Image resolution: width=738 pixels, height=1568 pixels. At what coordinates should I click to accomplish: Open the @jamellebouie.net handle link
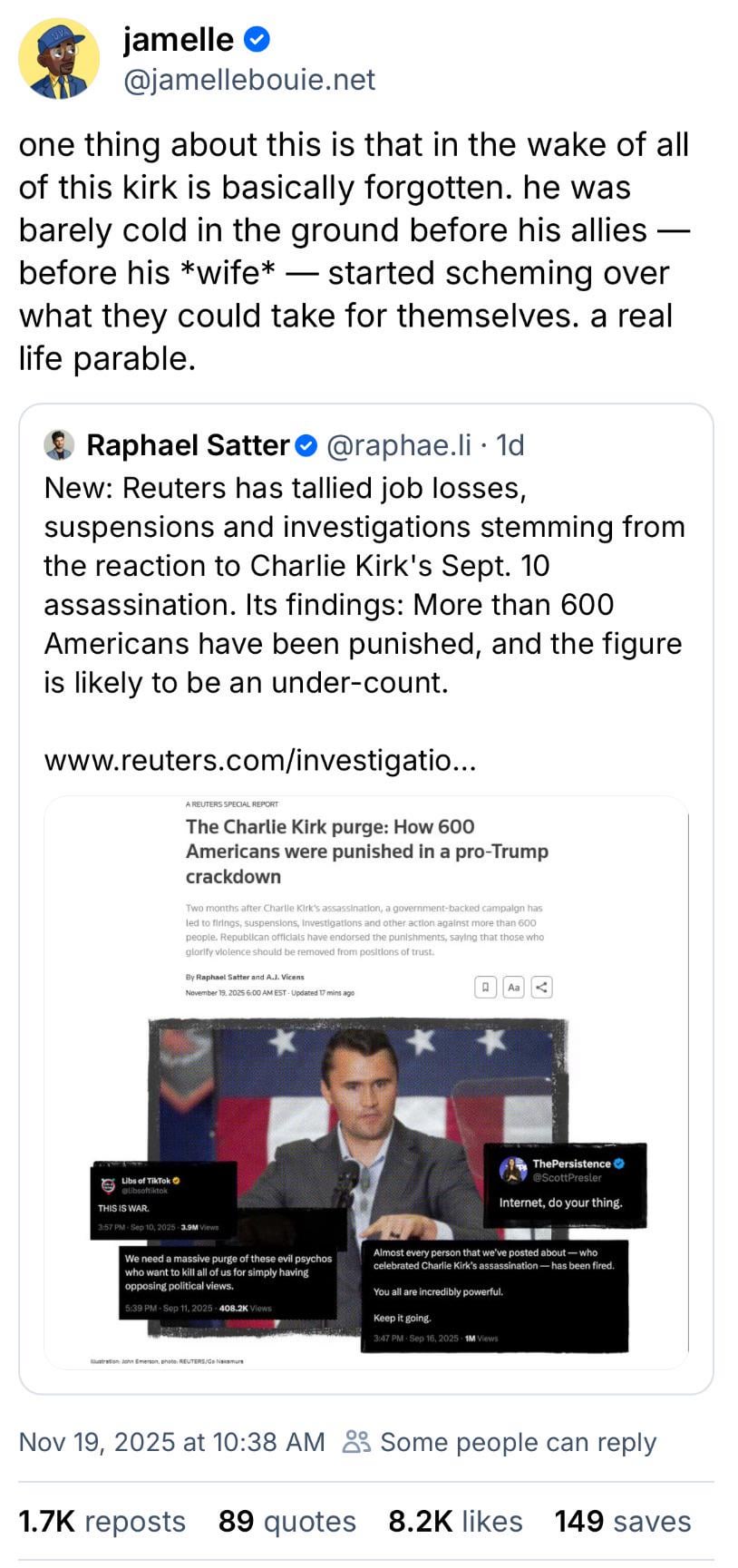pyautogui.click(x=249, y=80)
